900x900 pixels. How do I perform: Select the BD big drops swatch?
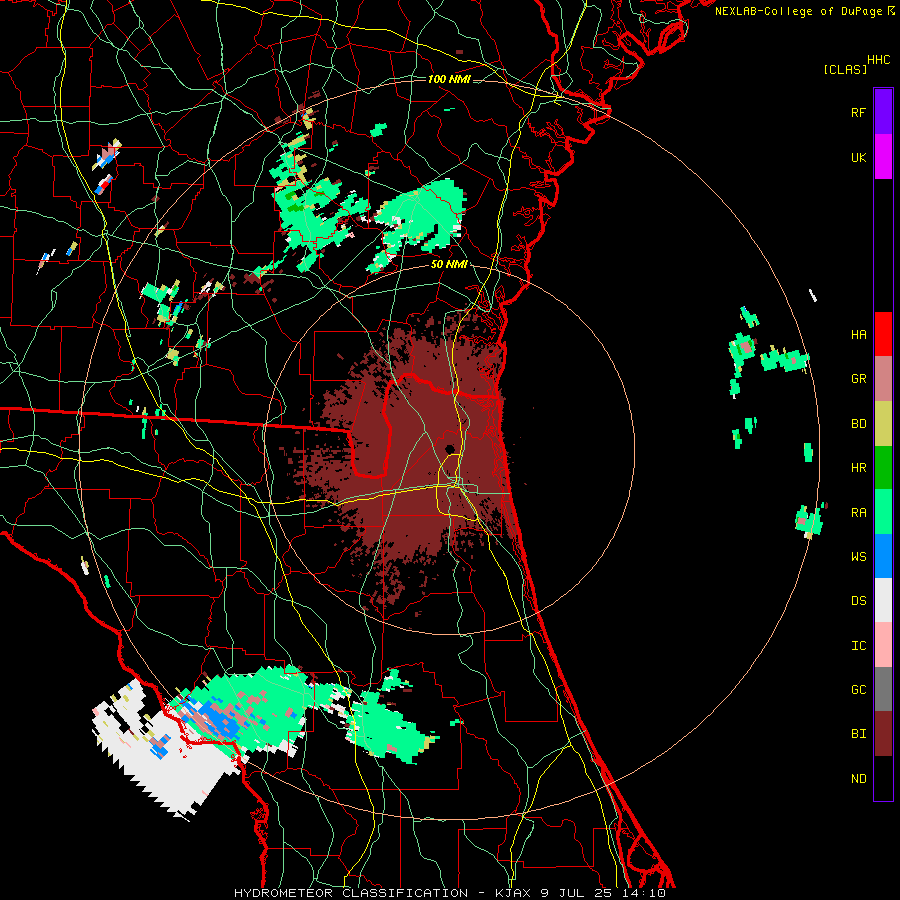point(883,424)
